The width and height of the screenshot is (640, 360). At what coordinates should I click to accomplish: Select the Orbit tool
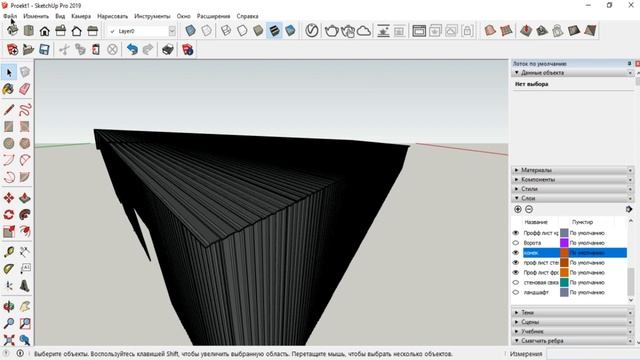9,307
